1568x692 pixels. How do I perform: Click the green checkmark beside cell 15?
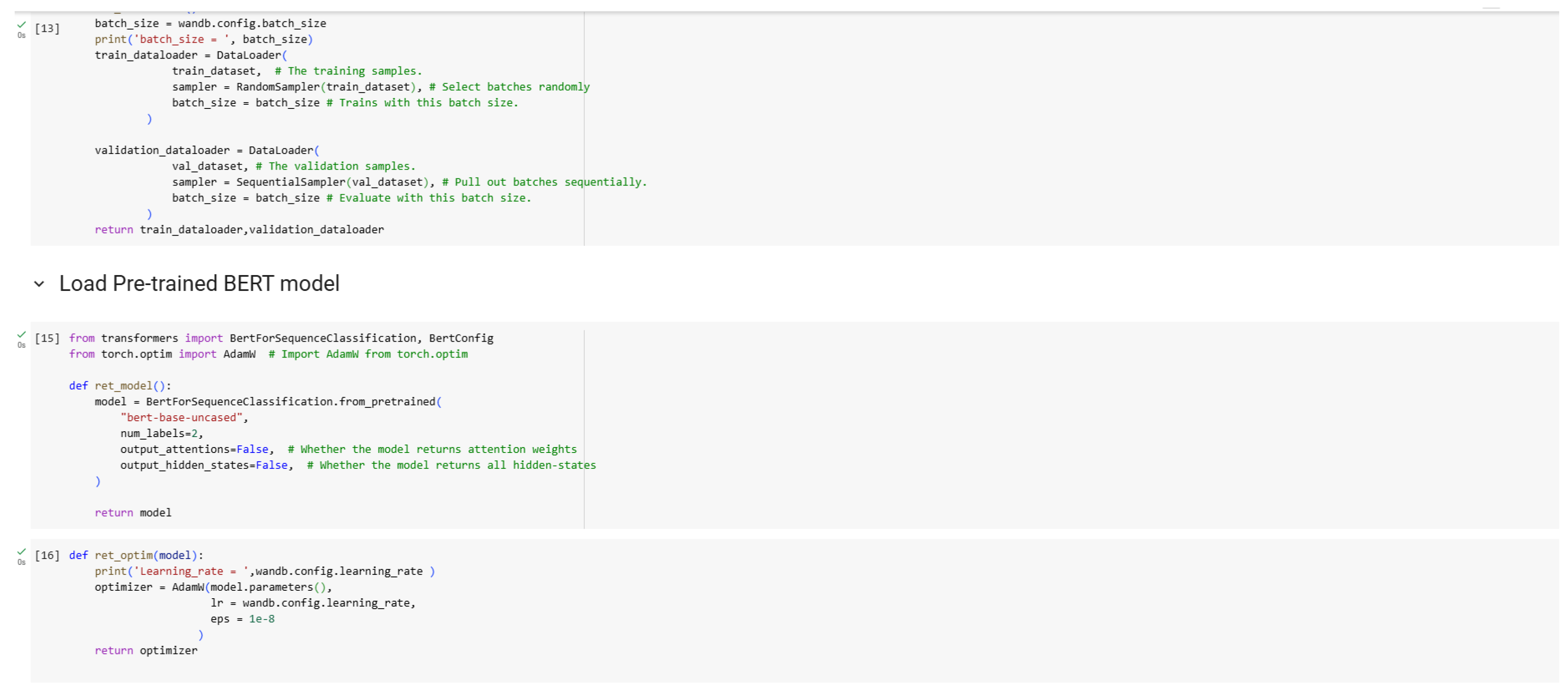pyautogui.click(x=22, y=334)
